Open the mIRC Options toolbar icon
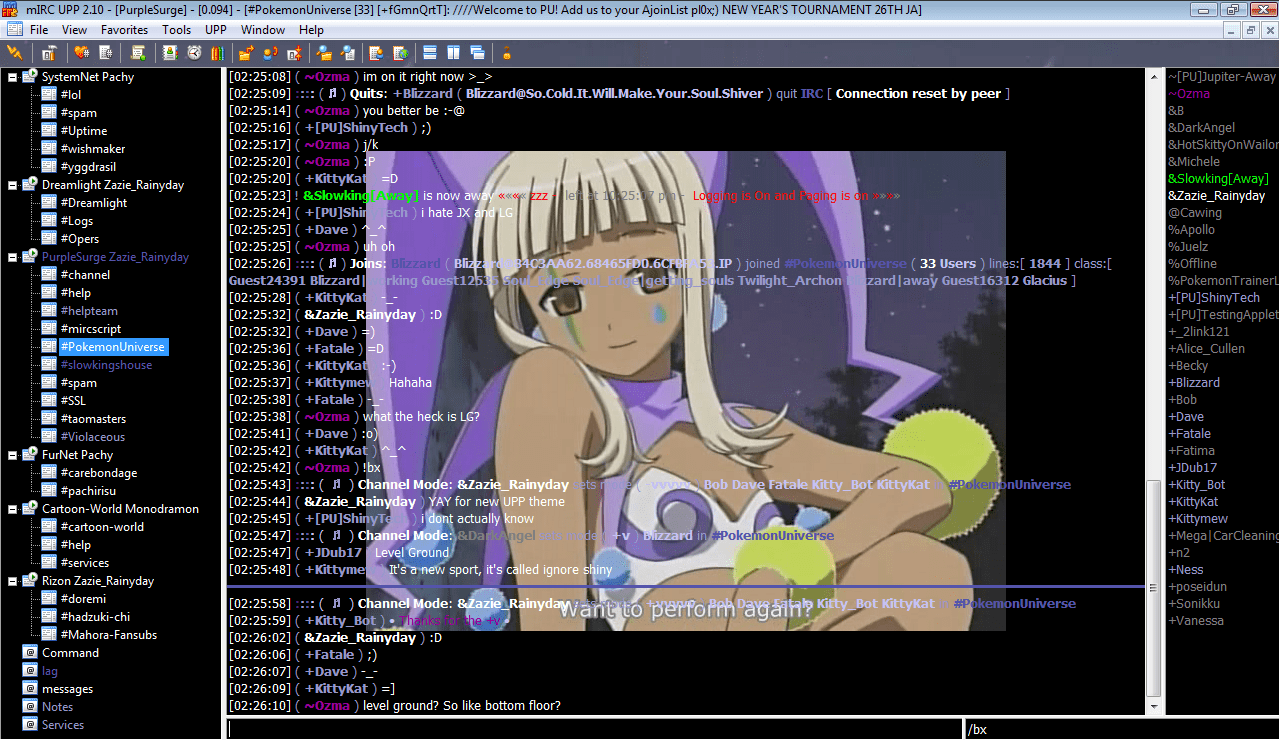 tap(48, 52)
